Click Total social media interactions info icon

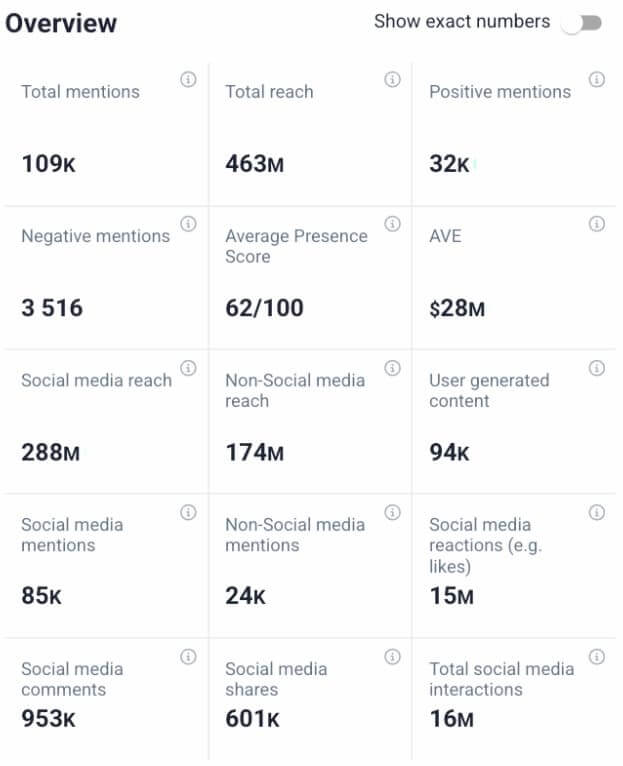(x=597, y=657)
